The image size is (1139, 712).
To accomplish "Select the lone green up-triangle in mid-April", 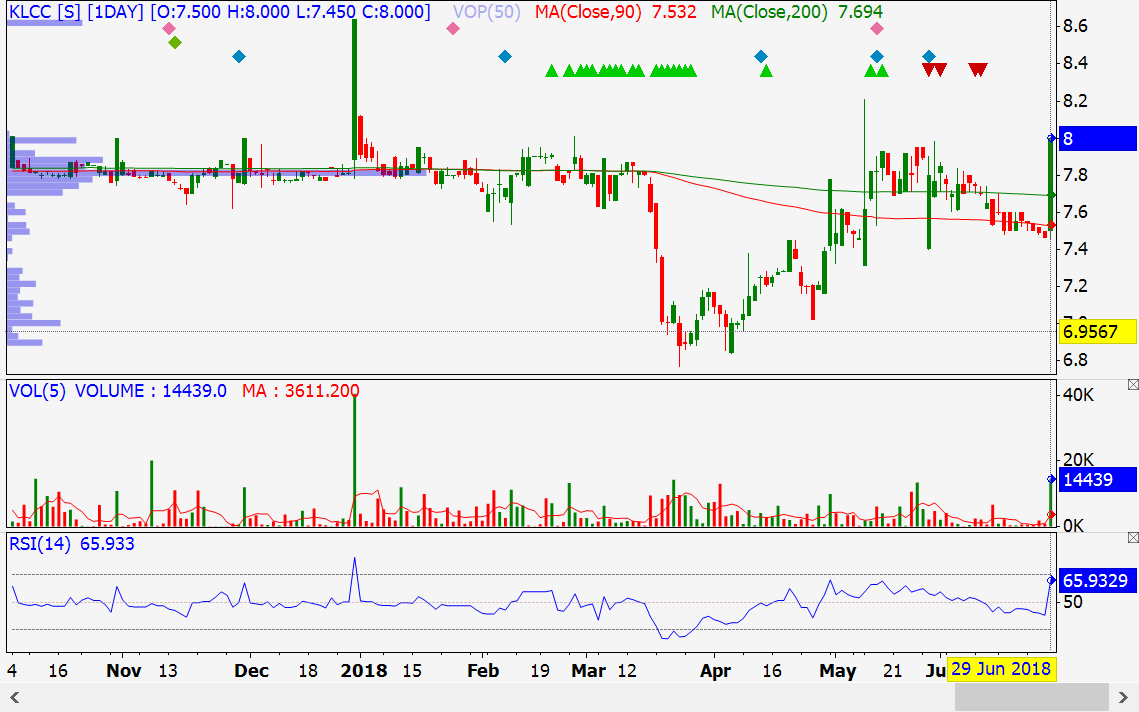I will point(766,70).
